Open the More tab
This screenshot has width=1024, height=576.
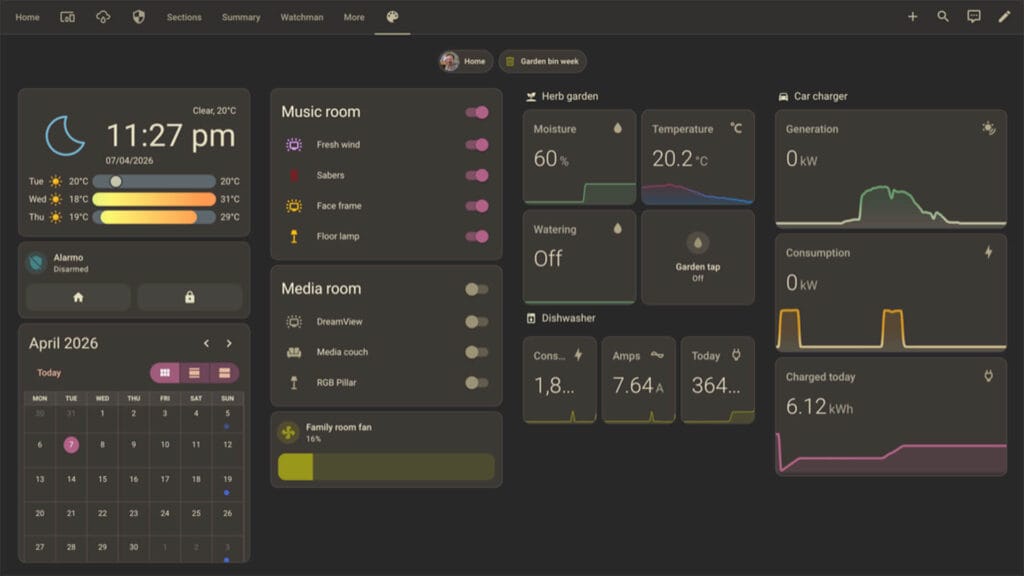354,17
